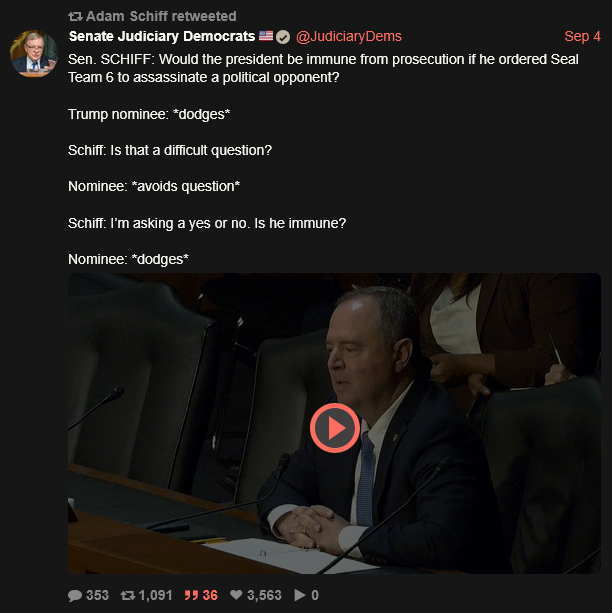Image resolution: width=612 pixels, height=613 pixels.
Task: Click the play count icon showing 0
Action: (x=300, y=595)
